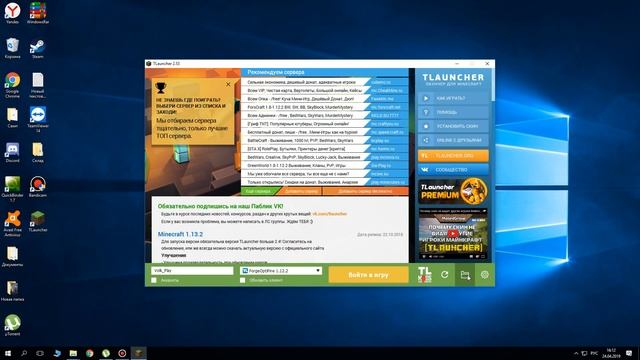Click the orange 'Добавить сервер' button
This screenshot has height=360, width=640.
(302, 191)
